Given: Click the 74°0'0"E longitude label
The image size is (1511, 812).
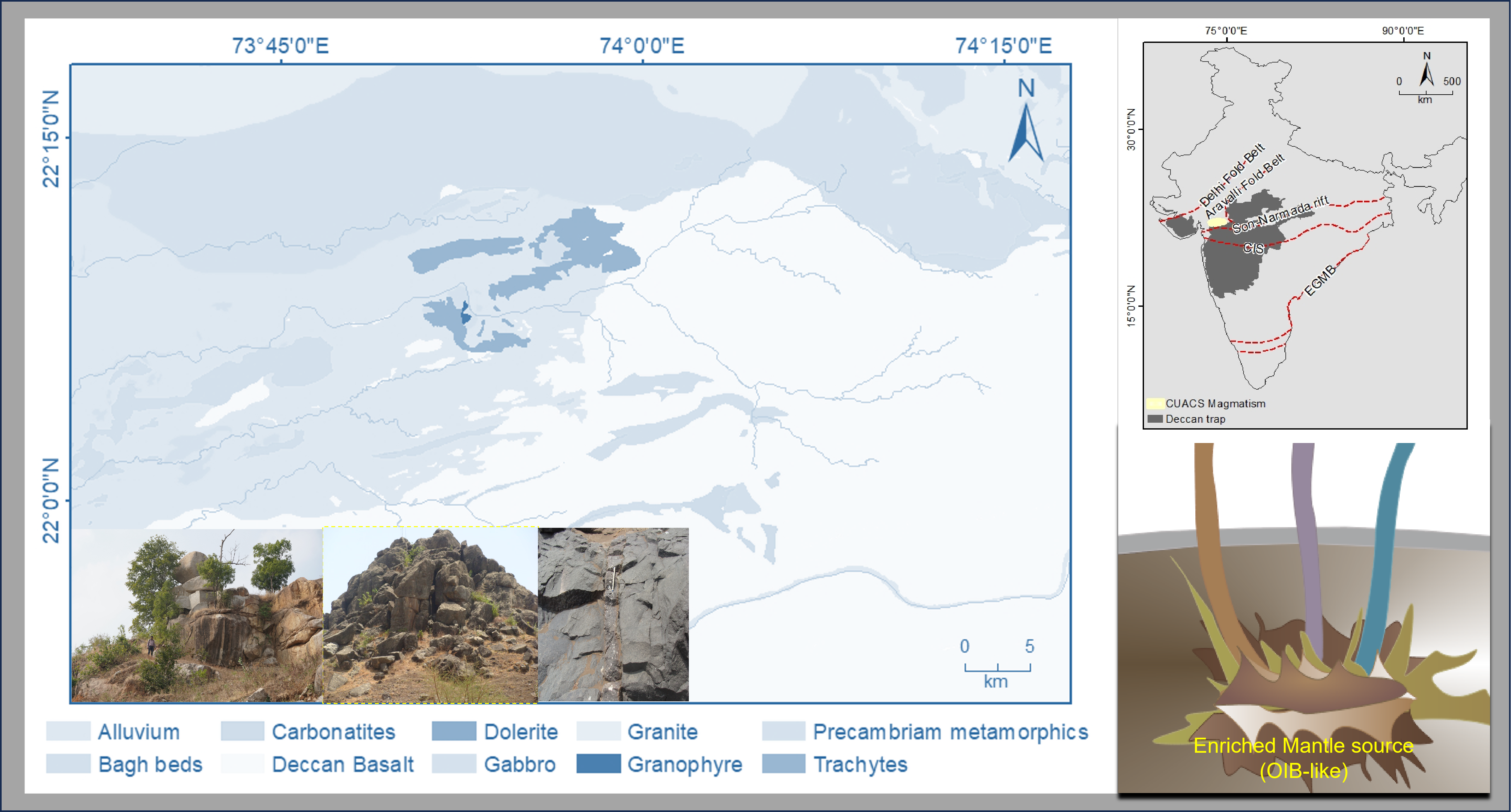Looking at the screenshot, I should (642, 46).
